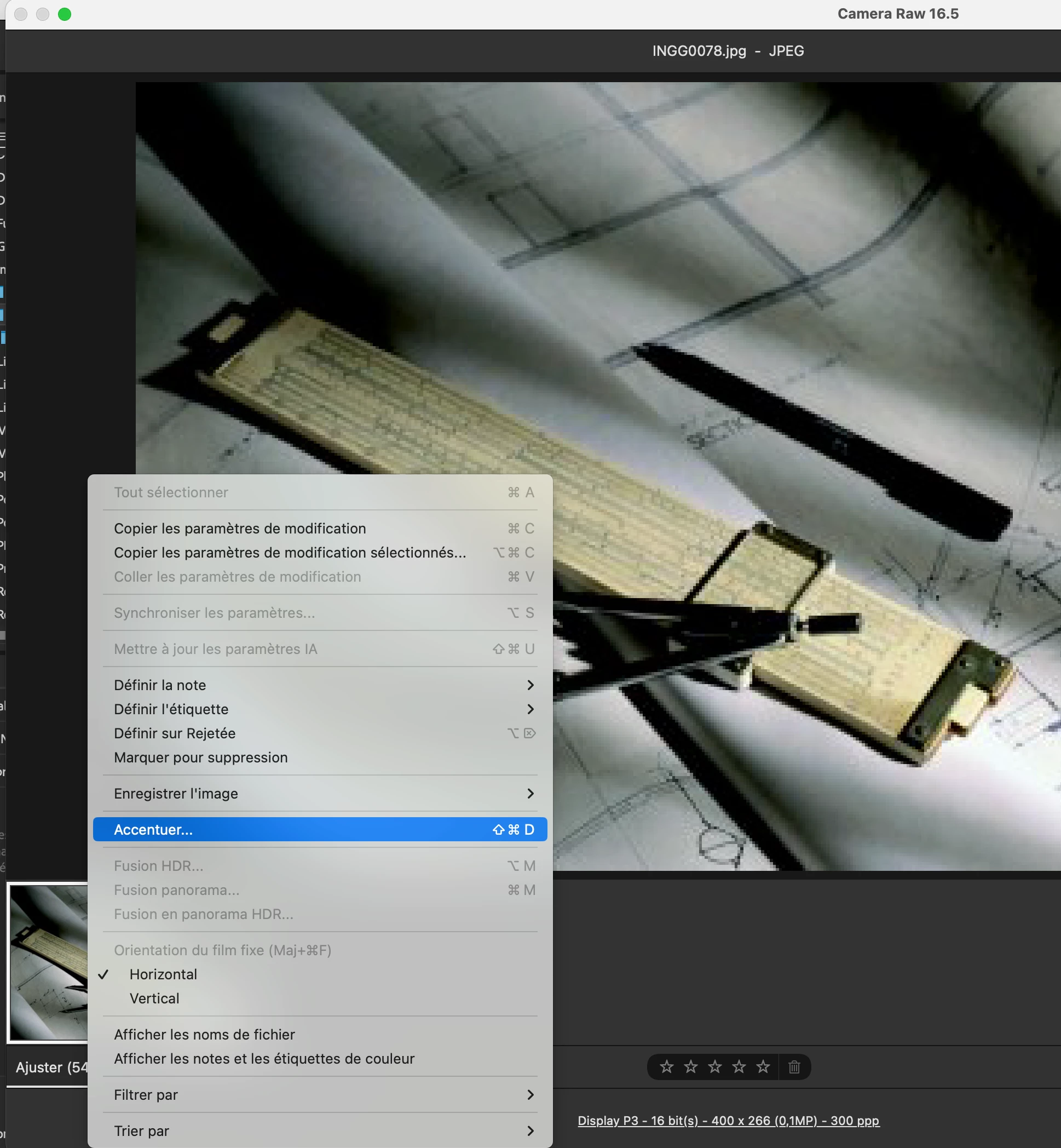Click the fifth rating star

(763, 1066)
